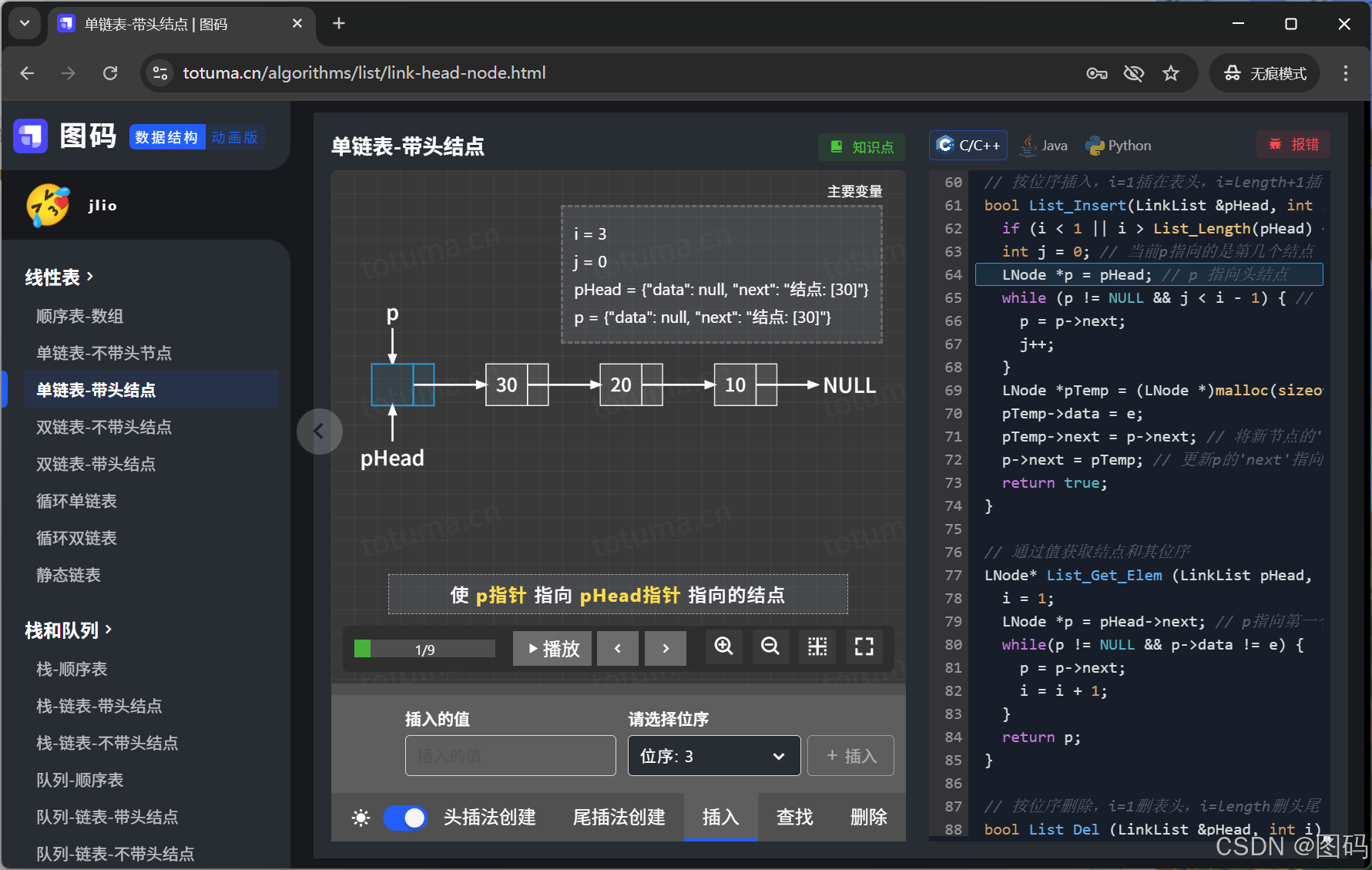Collapse the left sidebar arrow
The image size is (1372, 870).
click(319, 432)
